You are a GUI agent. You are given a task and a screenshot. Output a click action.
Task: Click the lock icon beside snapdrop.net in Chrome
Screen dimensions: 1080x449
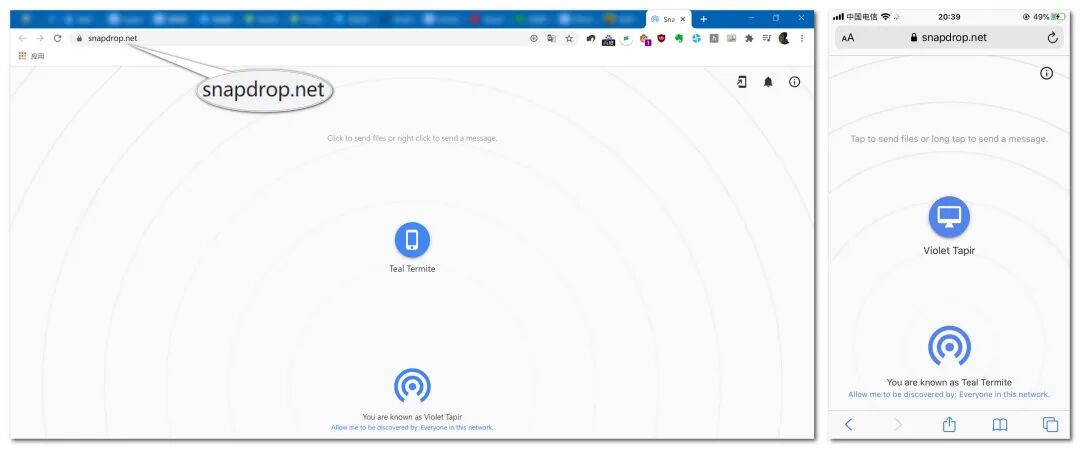pyautogui.click(x=80, y=39)
